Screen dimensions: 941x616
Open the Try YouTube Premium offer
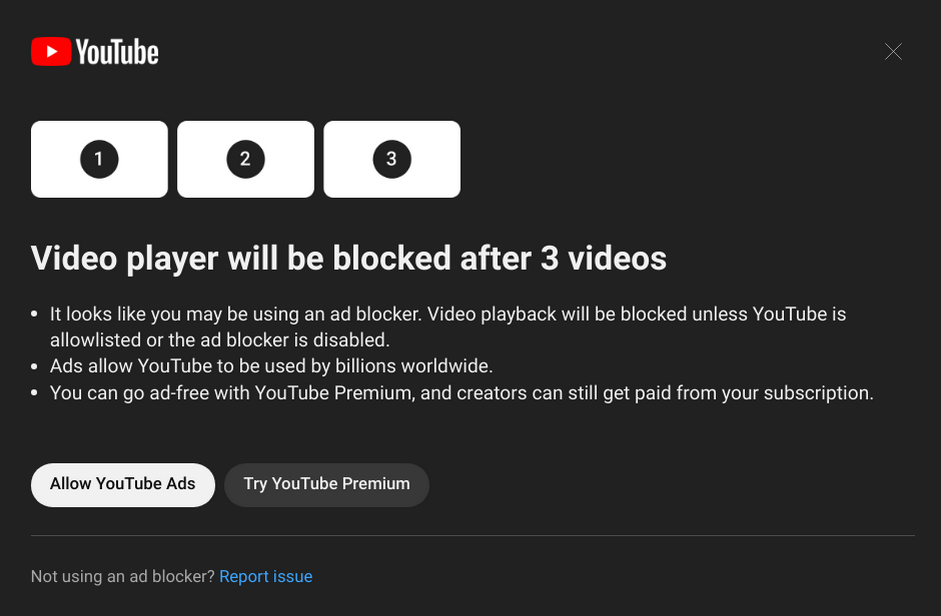click(326, 485)
